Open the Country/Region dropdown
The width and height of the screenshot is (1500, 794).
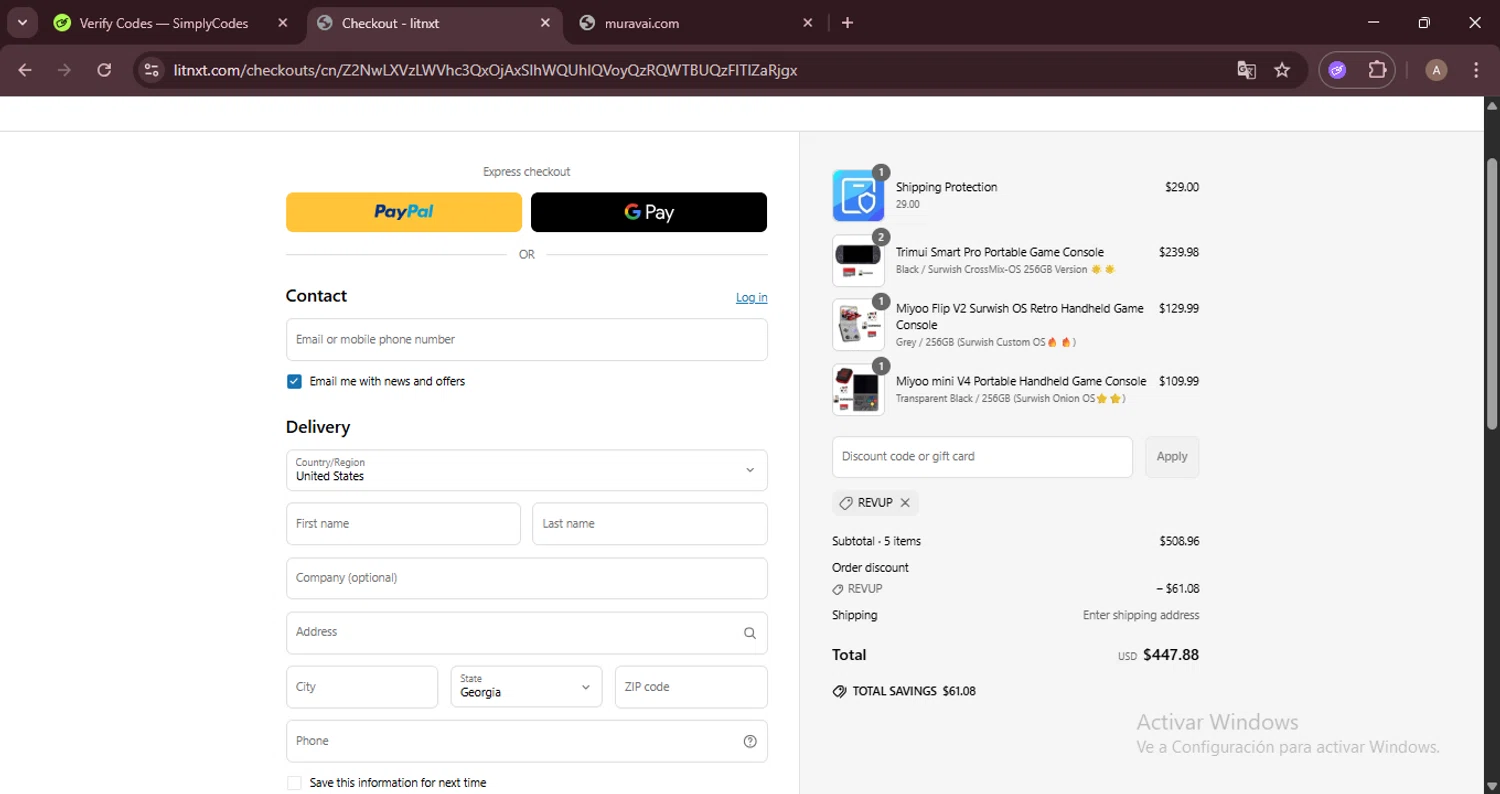point(527,470)
